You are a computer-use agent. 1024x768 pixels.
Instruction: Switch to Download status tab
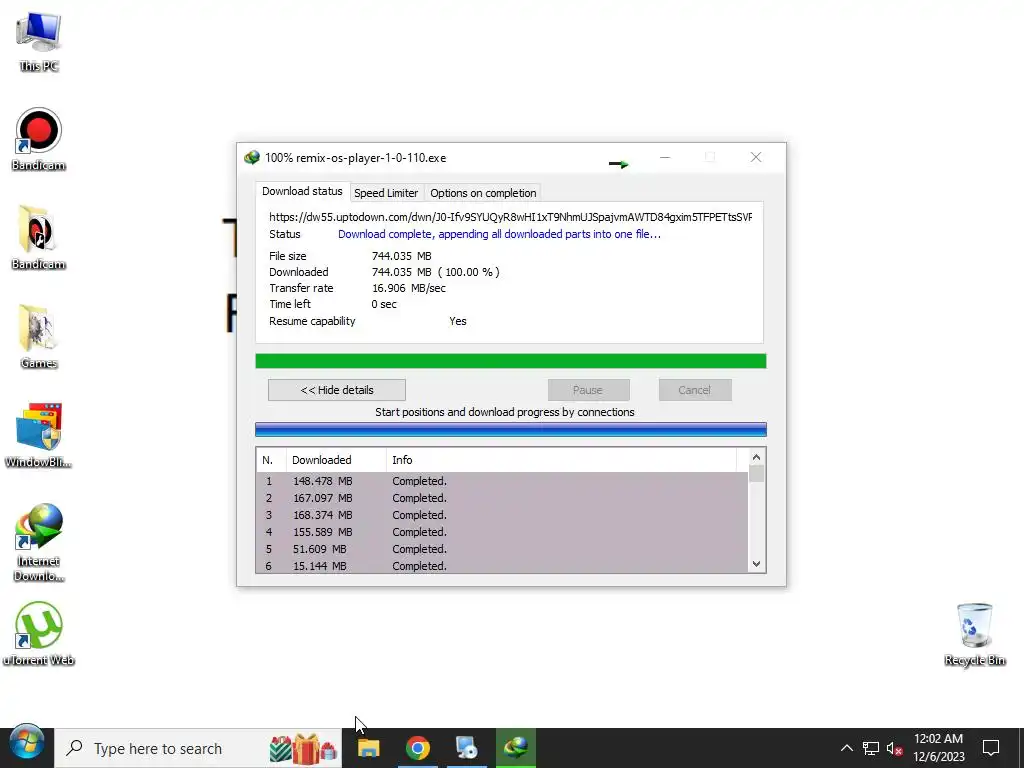click(x=302, y=191)
